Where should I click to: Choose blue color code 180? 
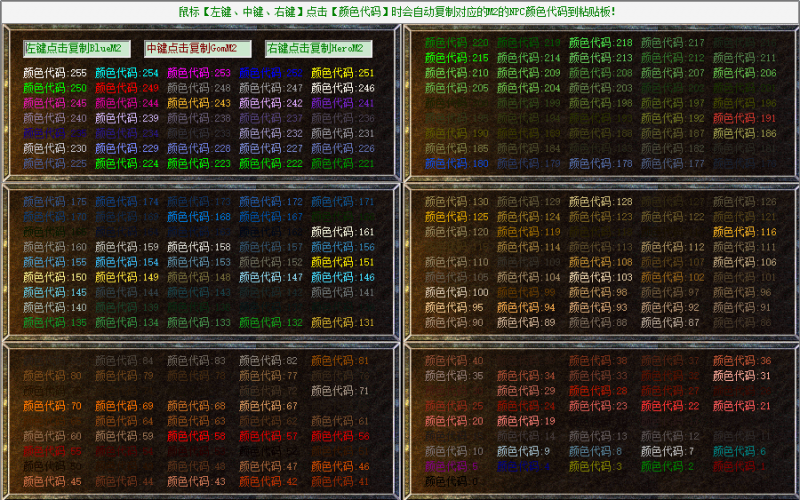tap(456, 163)
